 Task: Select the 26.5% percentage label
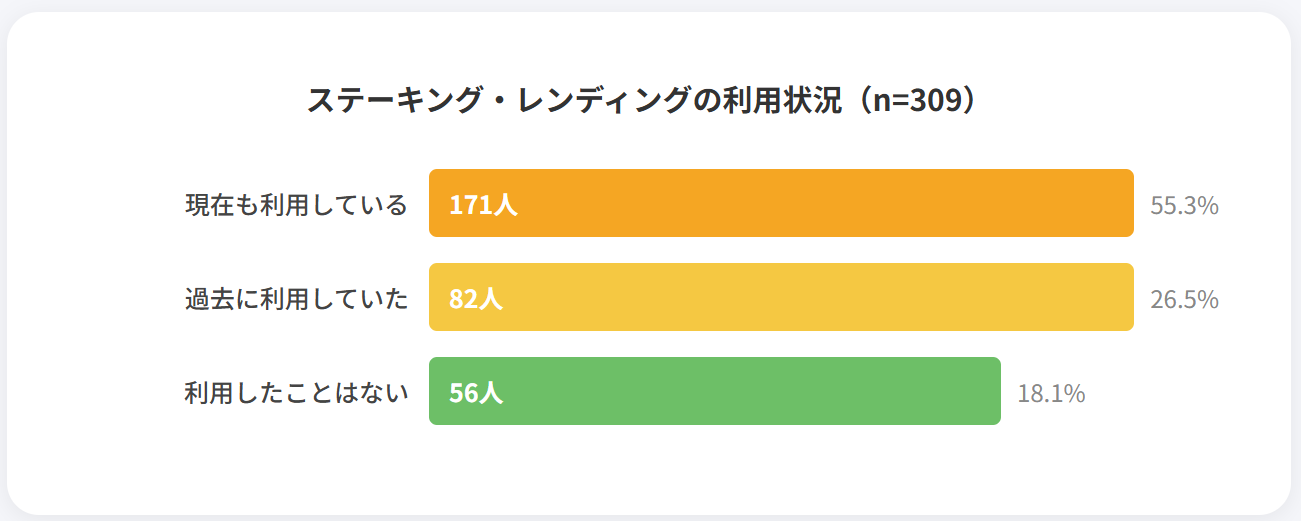point(1184,299)
